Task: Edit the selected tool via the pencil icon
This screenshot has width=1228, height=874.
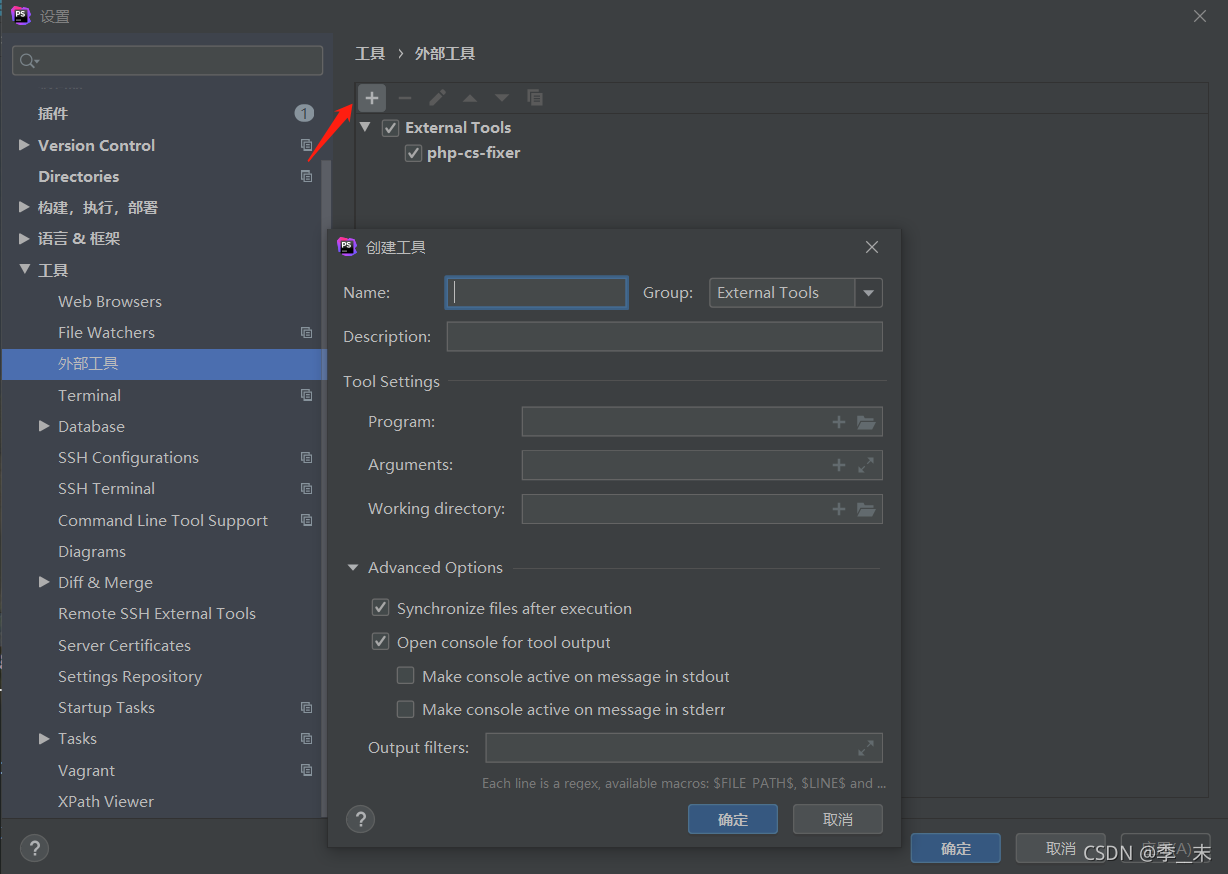Action: point(437,97)
